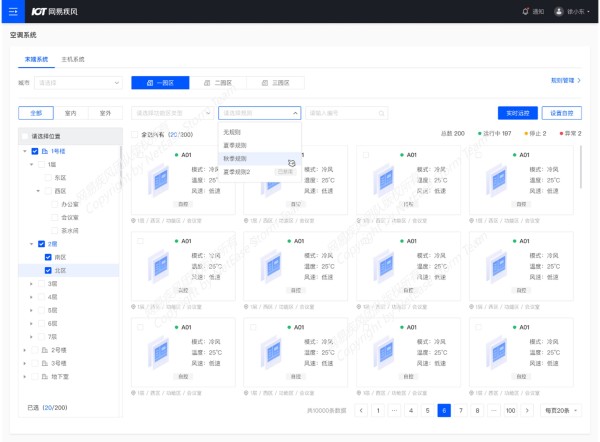Open notifications via the bell icon
600x442 pixels.
526,11
